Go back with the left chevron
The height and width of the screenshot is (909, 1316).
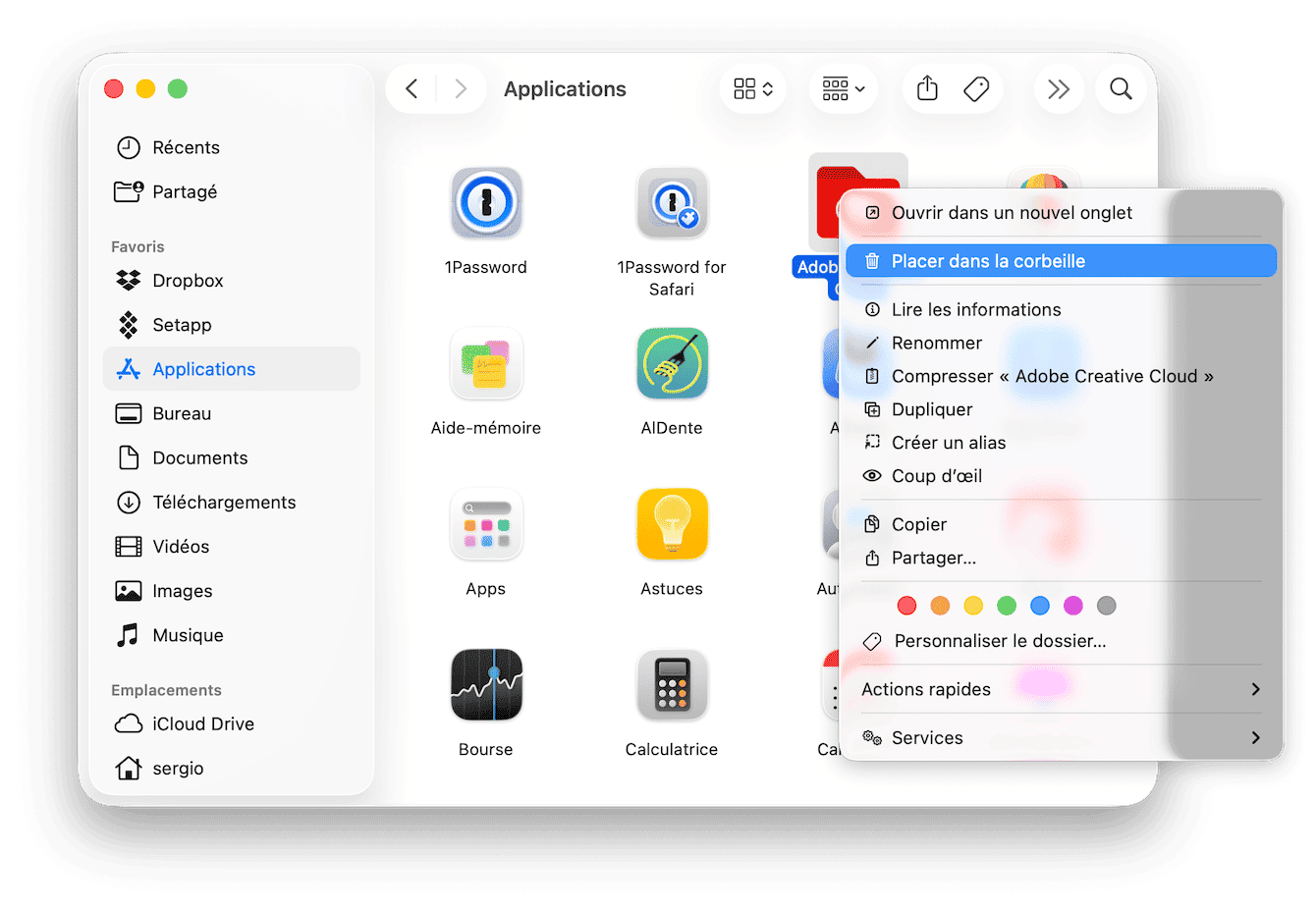pos(411,89)
